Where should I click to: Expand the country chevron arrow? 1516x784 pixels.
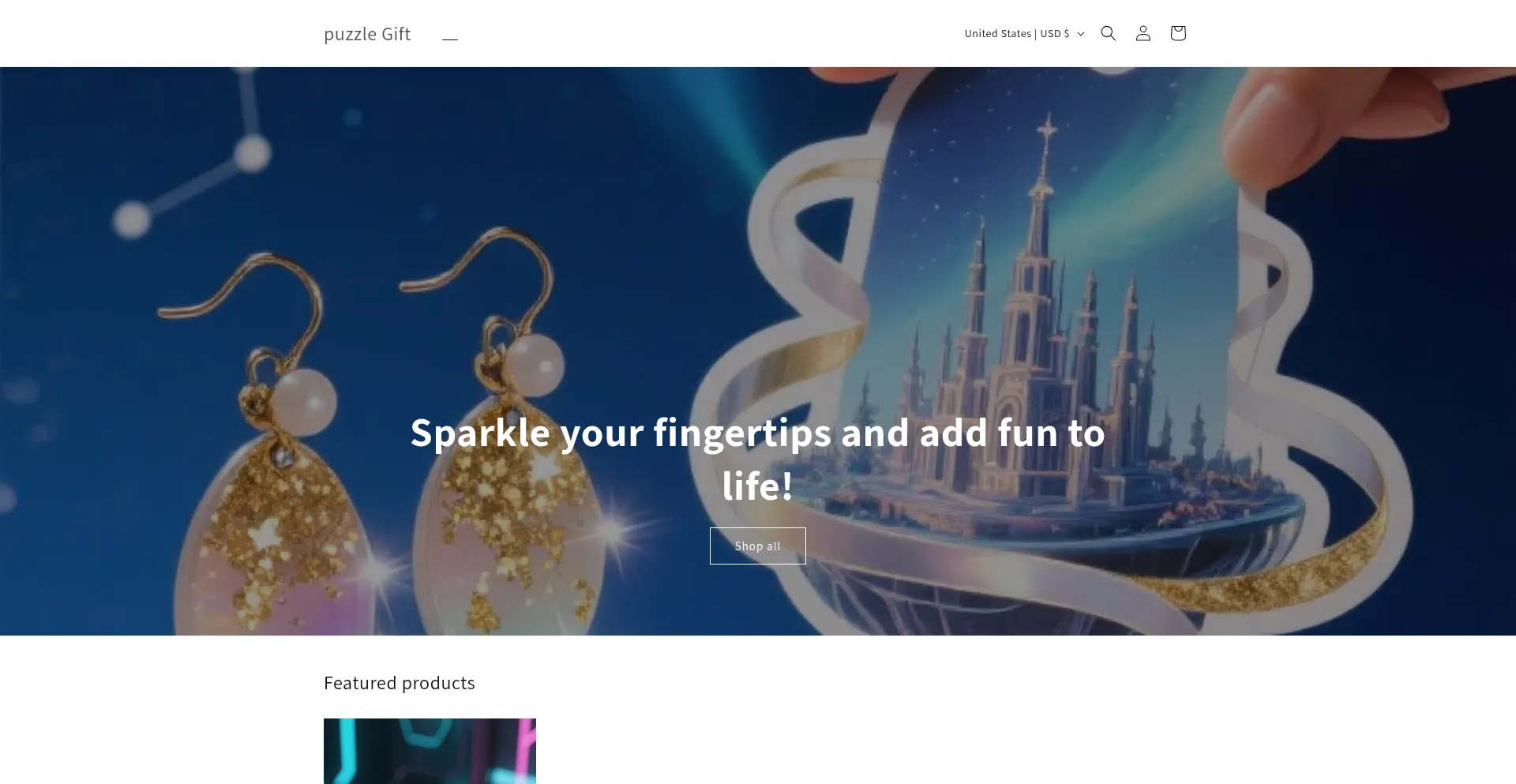pyautogui.click(x=1081, y=34)
